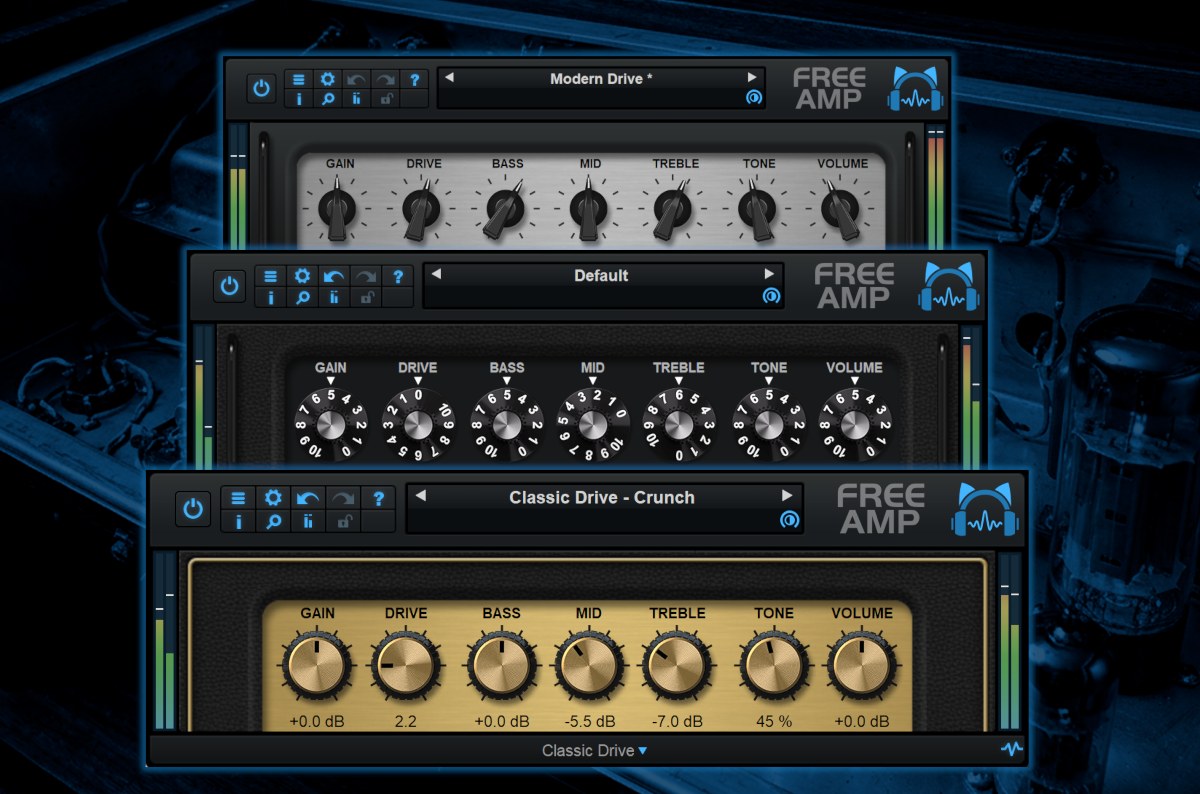This screenshot has width=1200, height=794.
Task: Go to previous preset in Classic Drive - Crunch window
Action: pos(421,496)
